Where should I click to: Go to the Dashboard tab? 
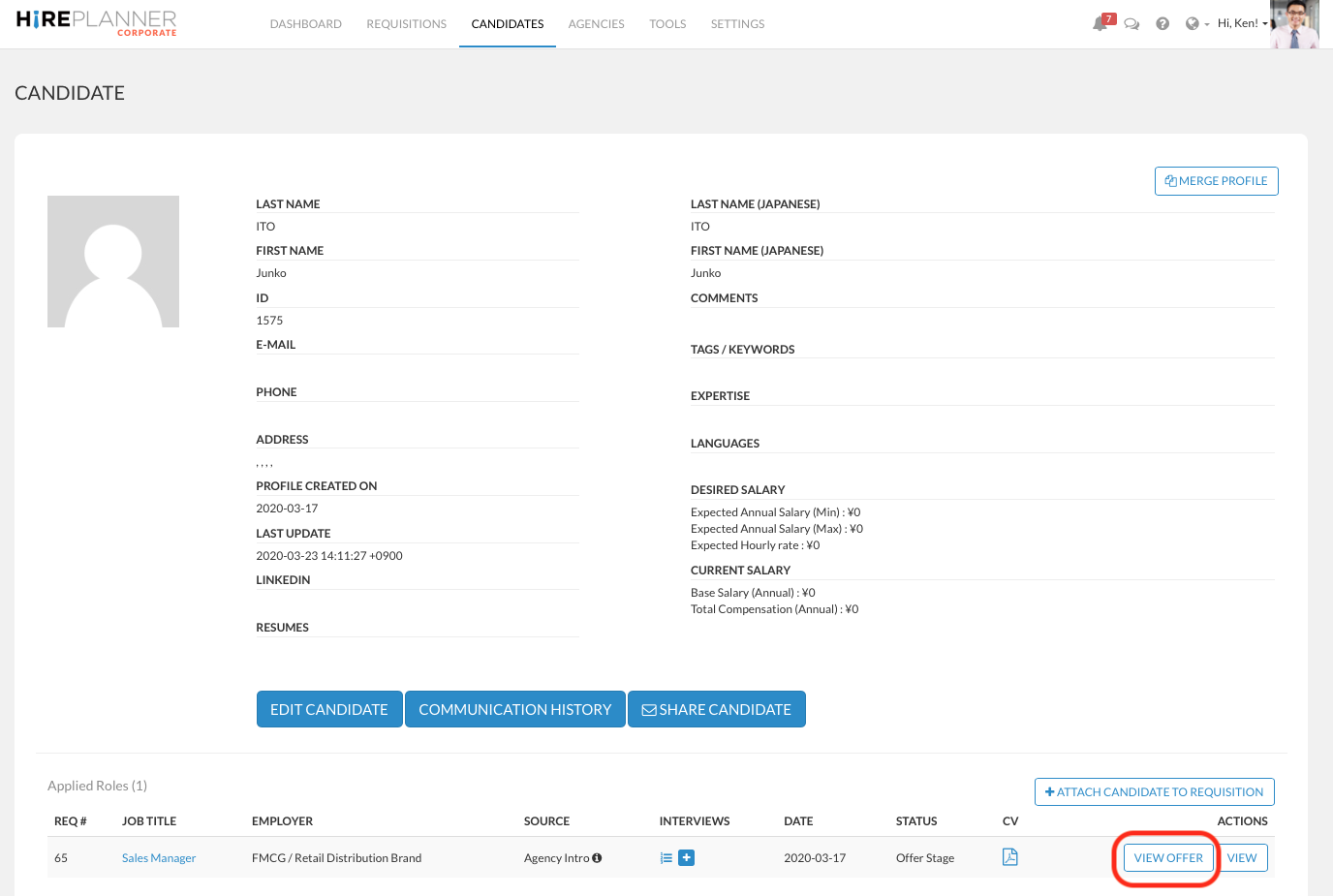coord(305,24)
